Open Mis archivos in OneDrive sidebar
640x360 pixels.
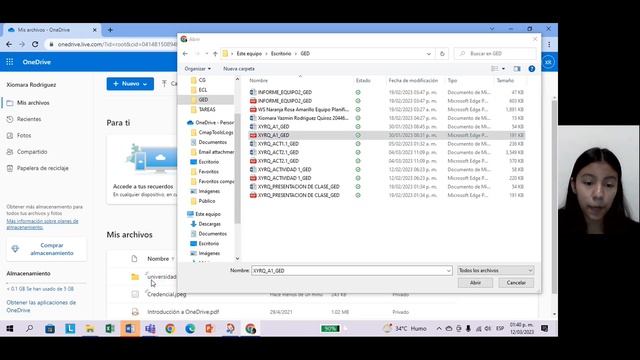33,103
